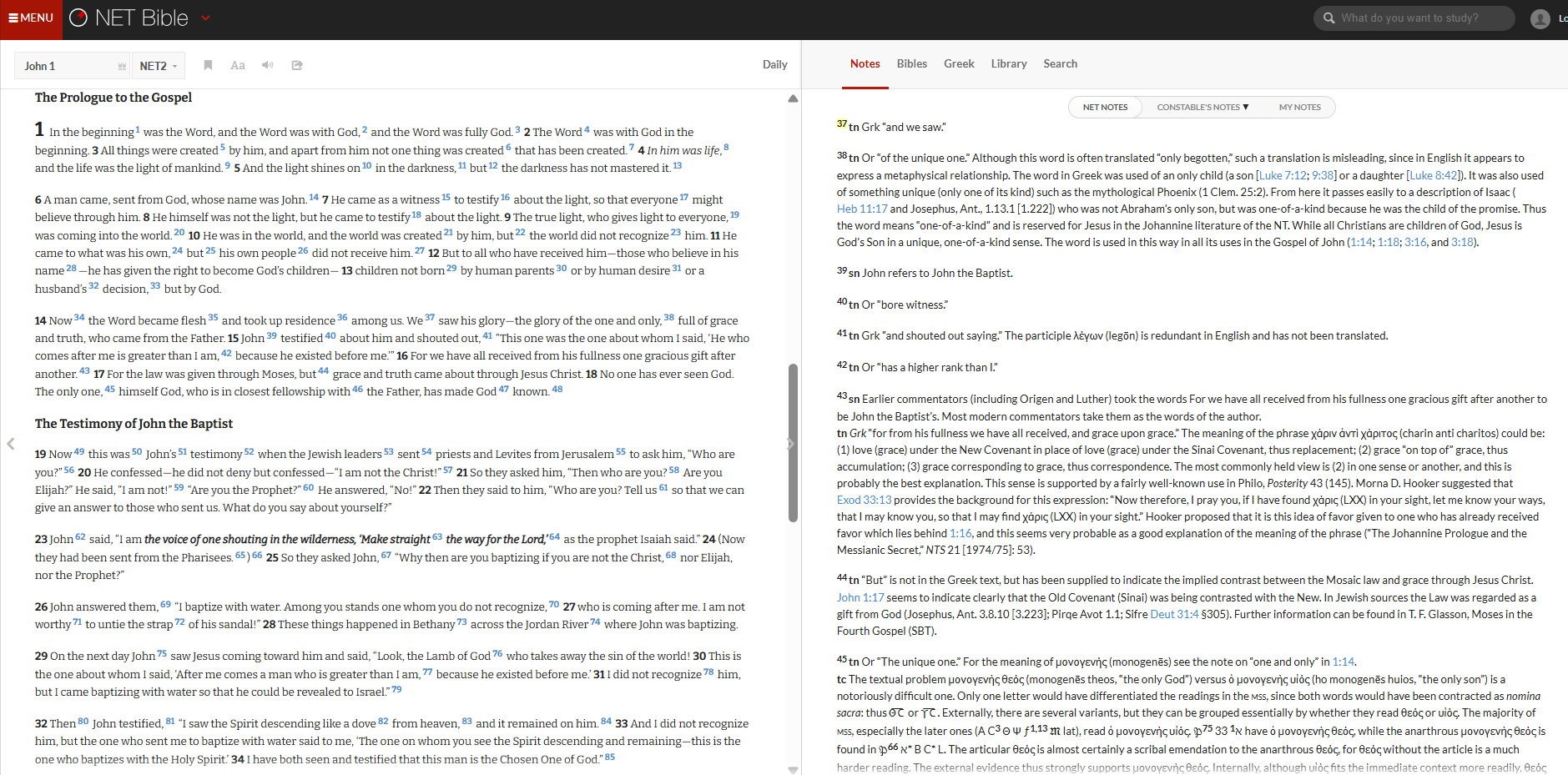Switch to the Library tab
The height and width of the screenshot is (775, 1568).
[1008, 64]
